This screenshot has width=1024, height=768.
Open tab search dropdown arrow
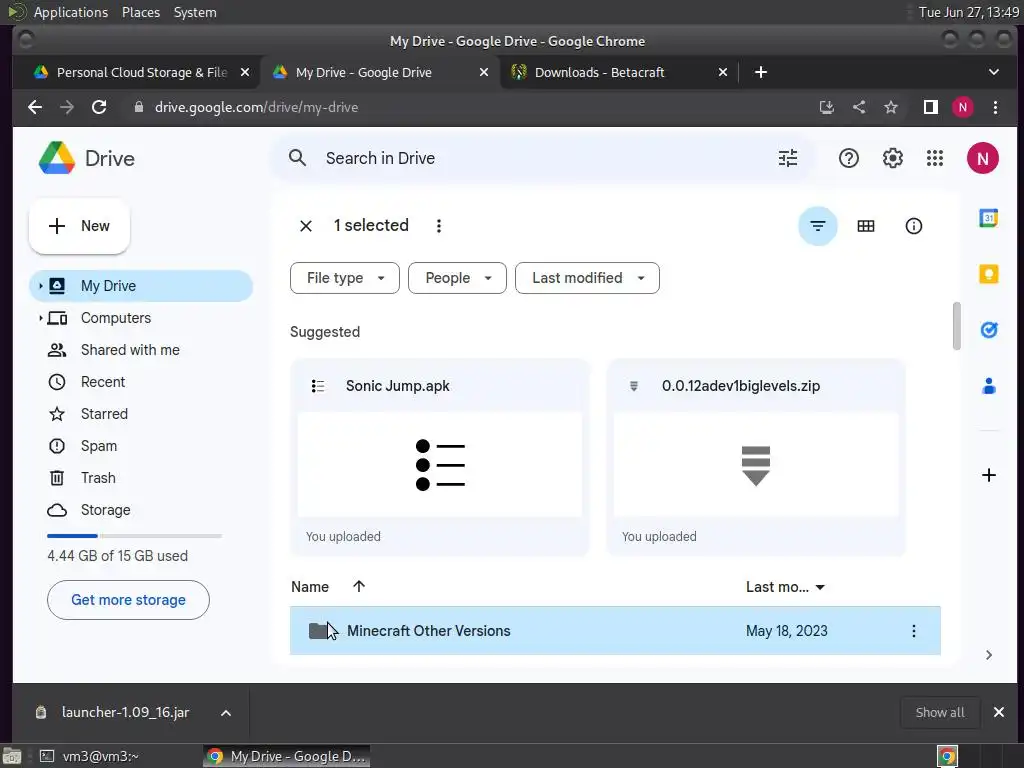tap(993, 72)
